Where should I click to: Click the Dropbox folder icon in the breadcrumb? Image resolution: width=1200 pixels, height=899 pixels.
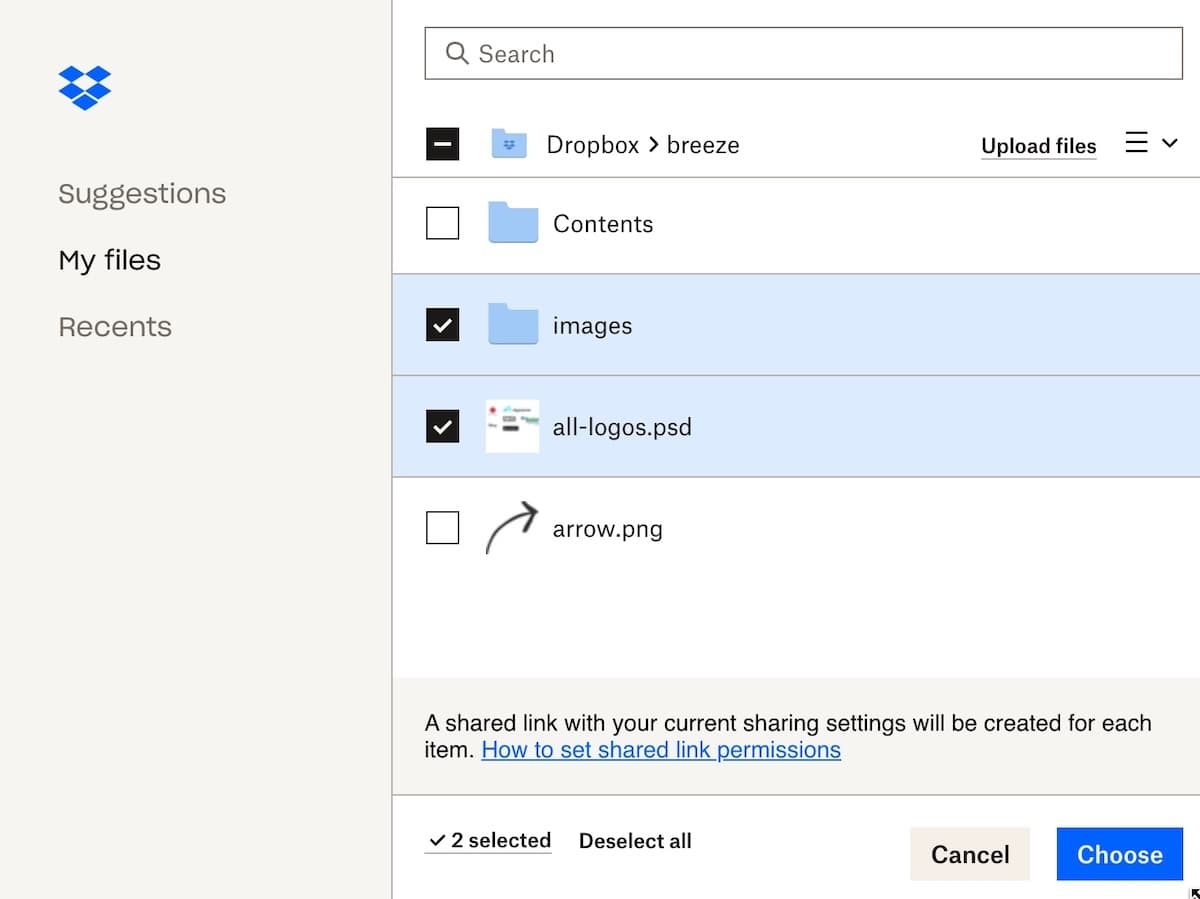point(510,144)
